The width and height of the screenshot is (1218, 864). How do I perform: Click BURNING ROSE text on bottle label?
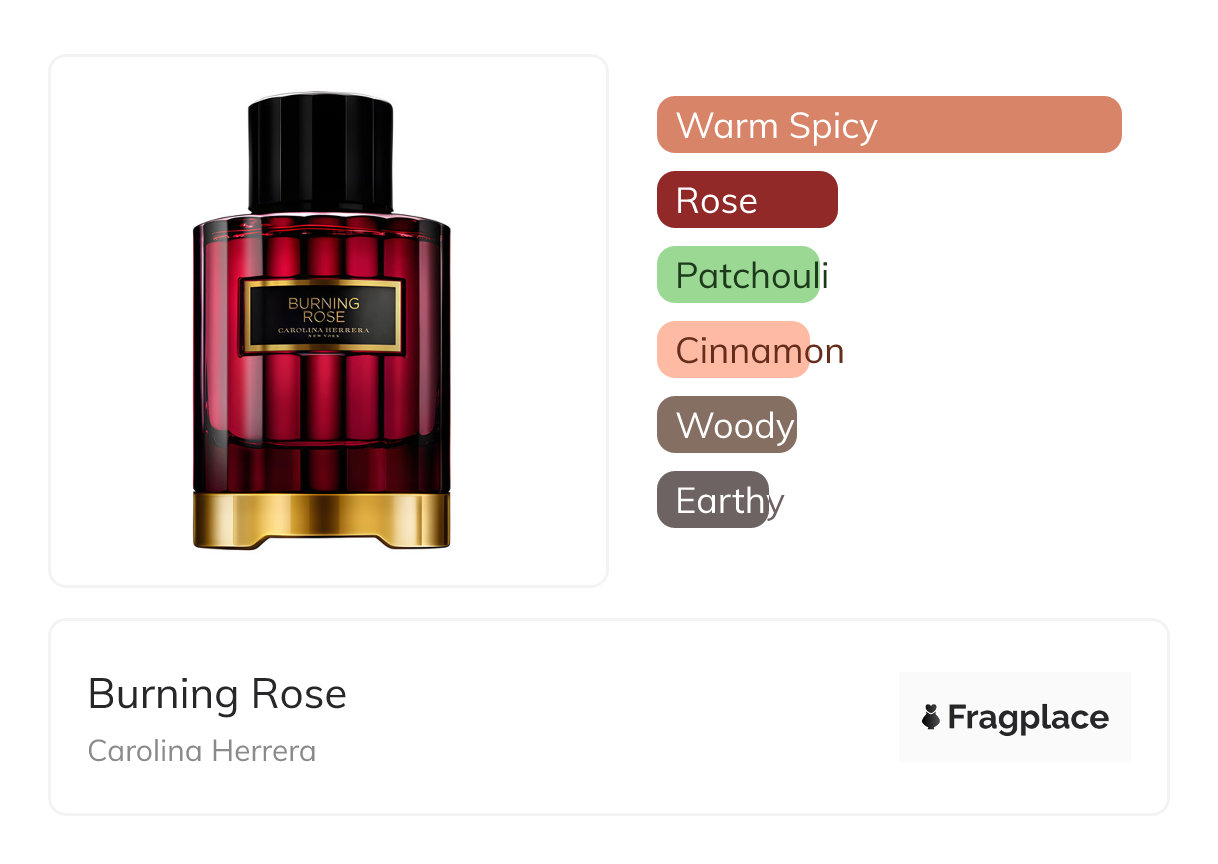(323, 309)
